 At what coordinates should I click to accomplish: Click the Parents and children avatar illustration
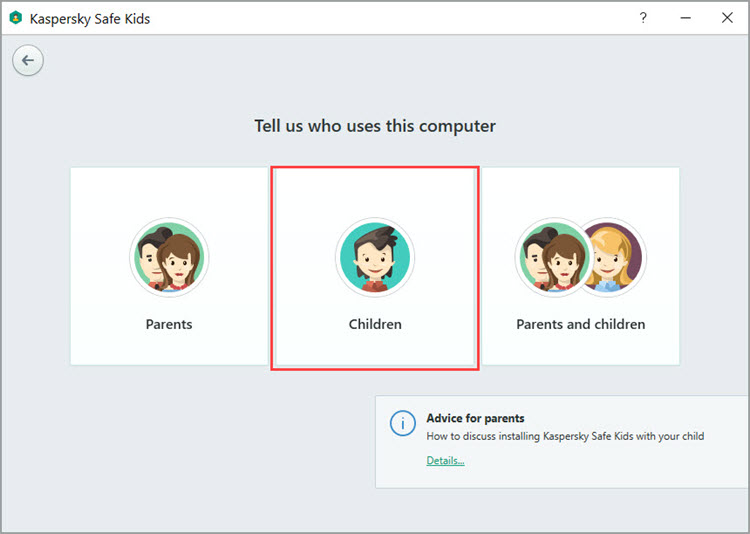(x=580, y=258)
